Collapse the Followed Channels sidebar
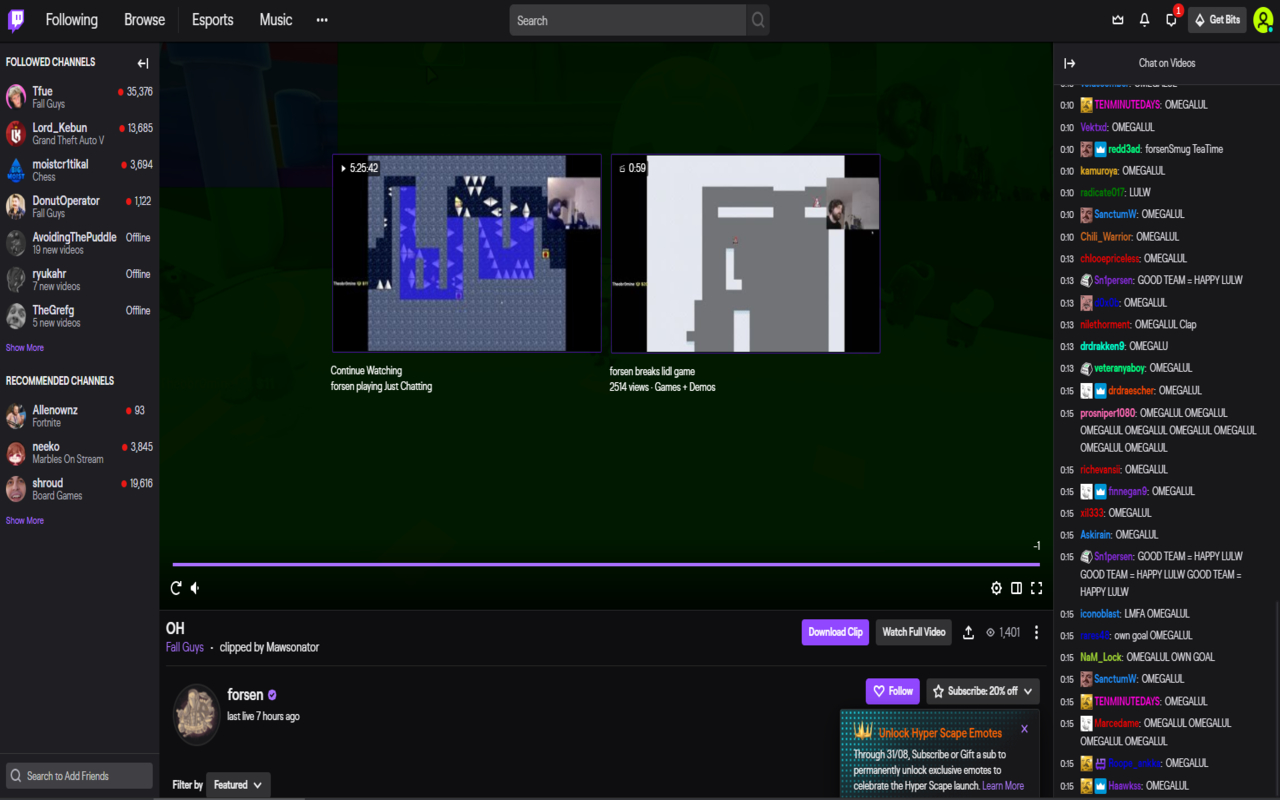Image resolution: width=1280 pixels, height=800 pixels. click(142, 62)
